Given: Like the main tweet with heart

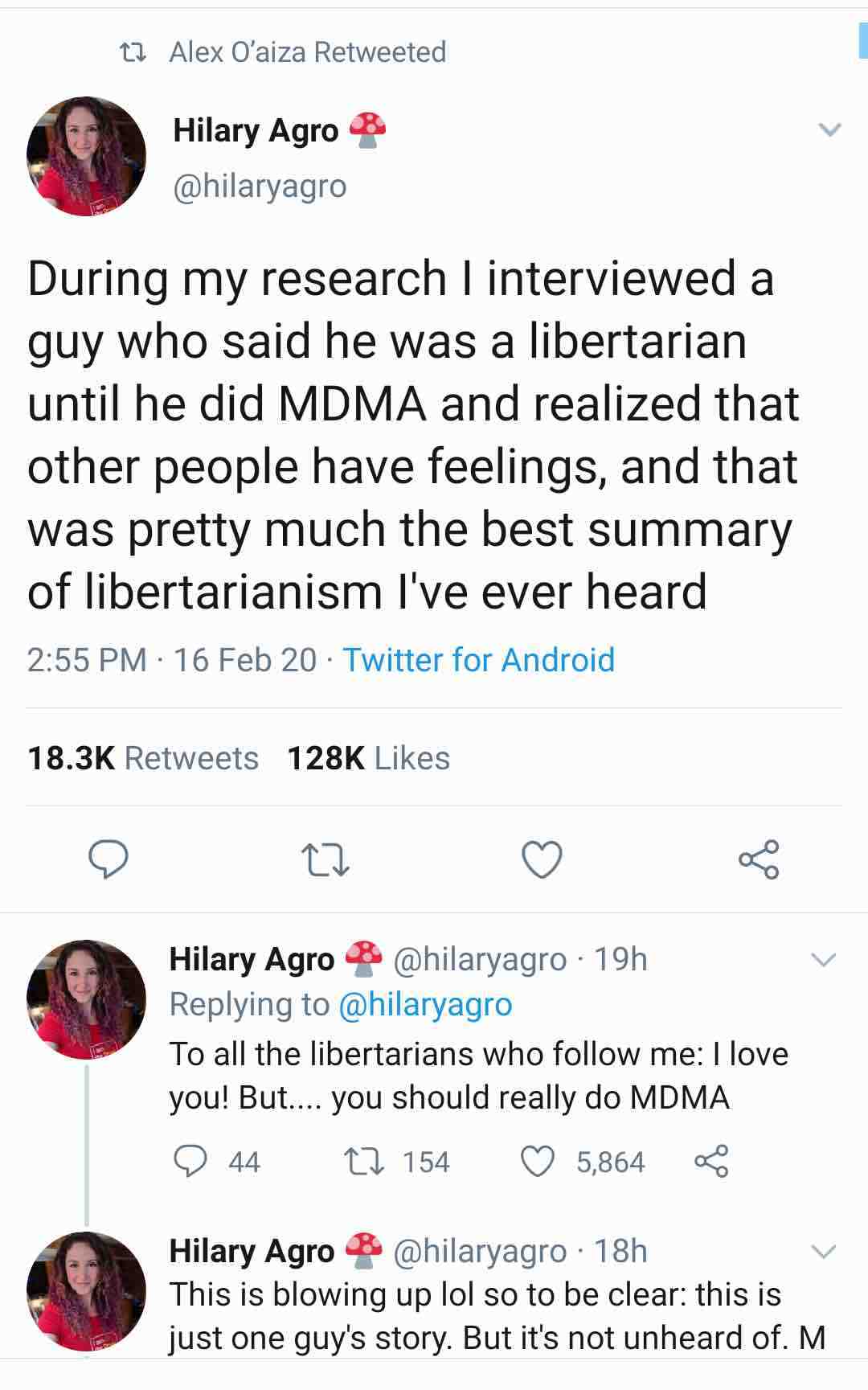Looking at the screenshot, I should tap(542, 859).
